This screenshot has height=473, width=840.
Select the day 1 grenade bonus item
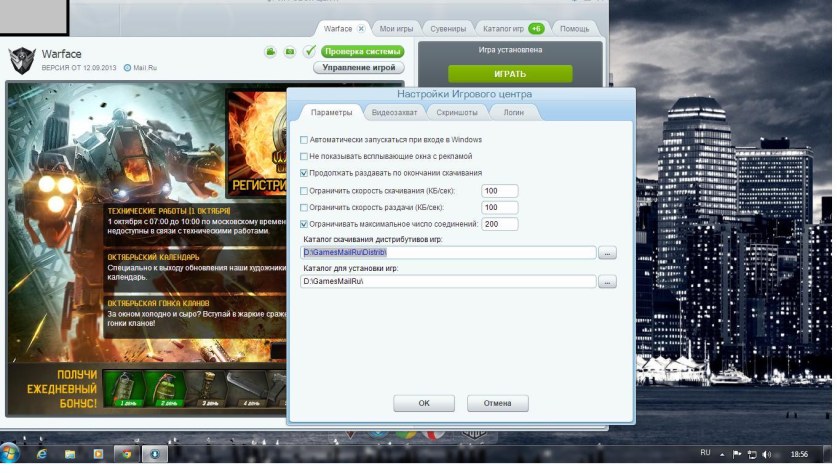(x=123, y=388)
